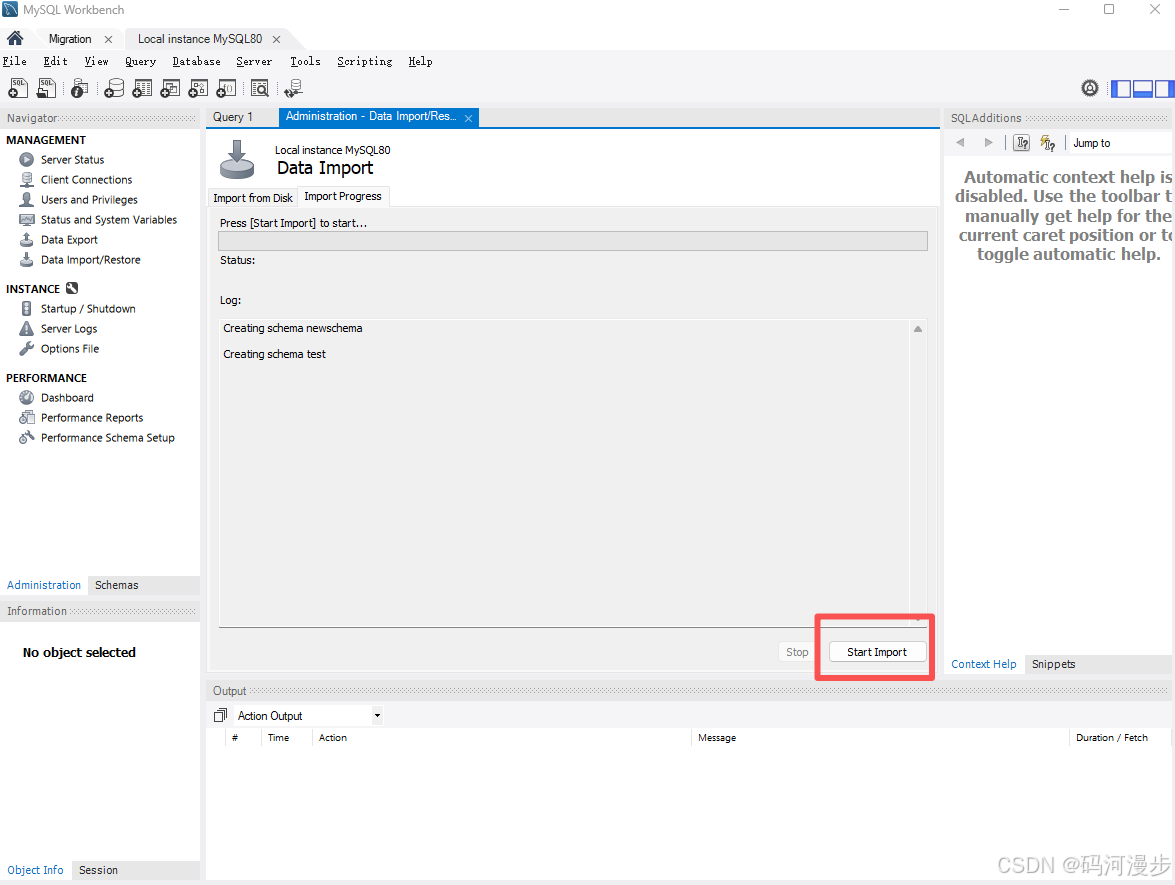The height and width of the screenshot is (885, 1175).
Task: Create a new stored procedure icon
Action: click(x=198, y=88)
